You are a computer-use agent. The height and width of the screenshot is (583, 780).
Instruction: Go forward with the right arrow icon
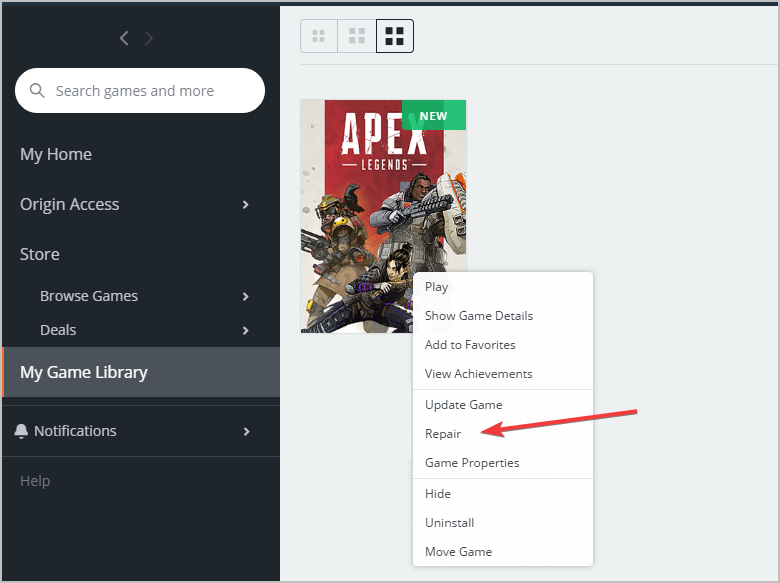[148, 38]
